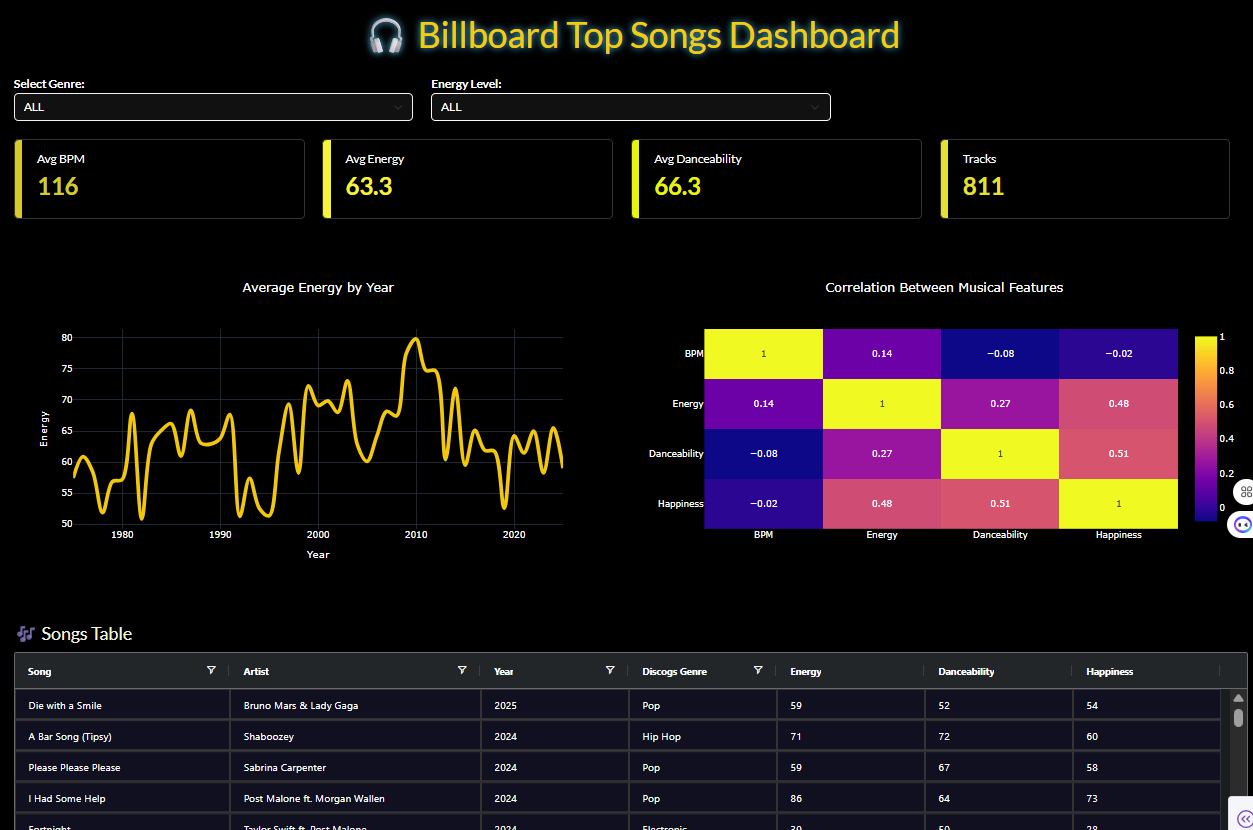Open the Artist column filter icon

tap(462, 671)
